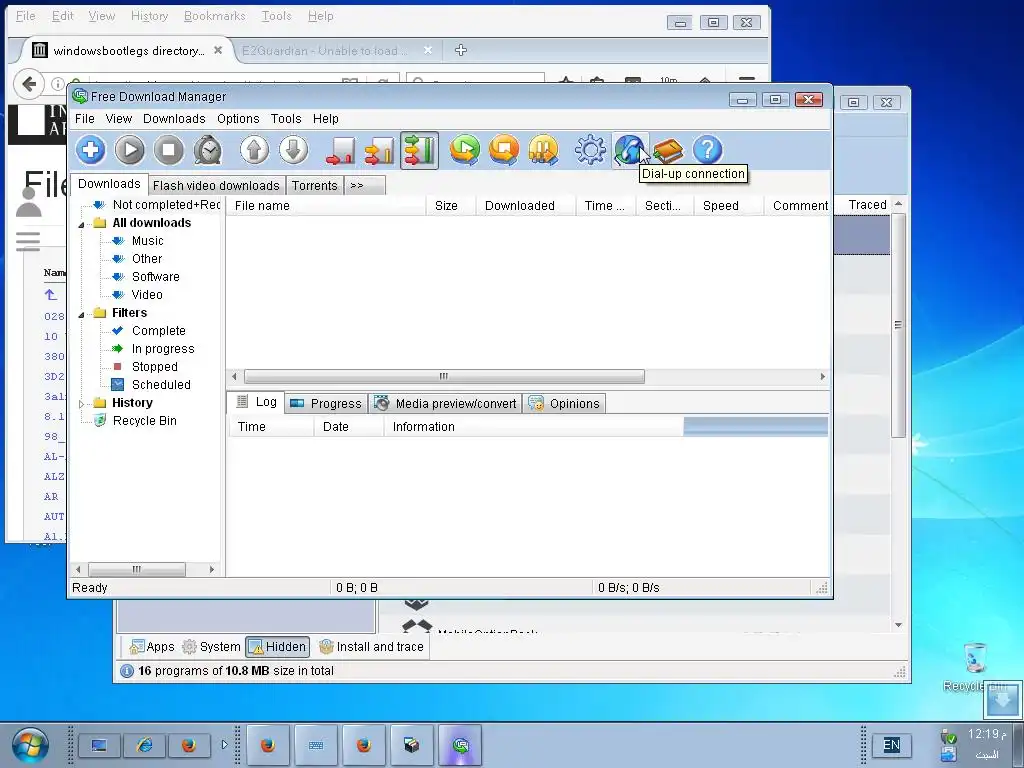Select Software category in tree
The image size is (1024, 768).
[x=155, y=277]
